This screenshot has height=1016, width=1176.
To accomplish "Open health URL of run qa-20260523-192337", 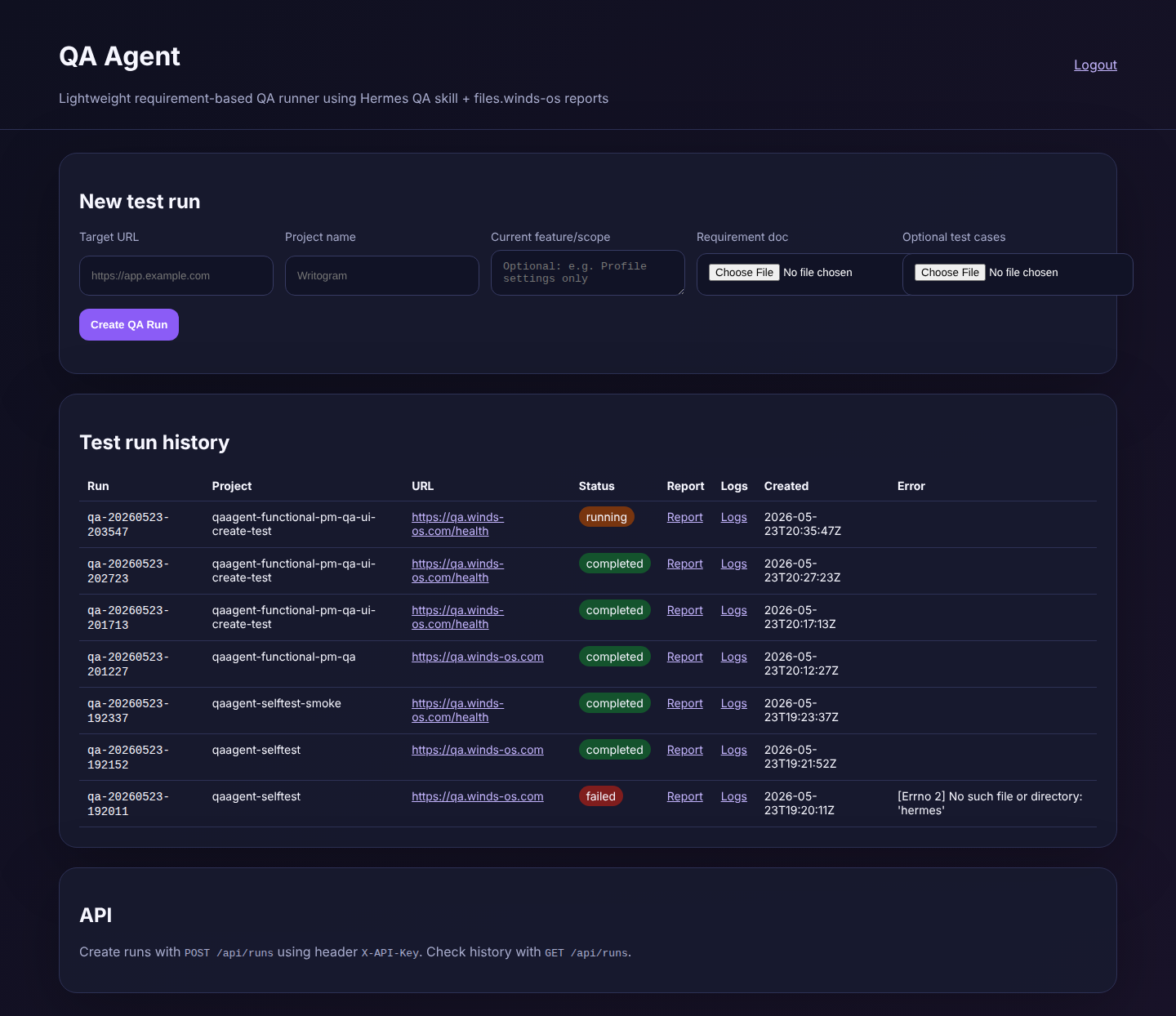I will pyautogui.click(x=457, y=711).
